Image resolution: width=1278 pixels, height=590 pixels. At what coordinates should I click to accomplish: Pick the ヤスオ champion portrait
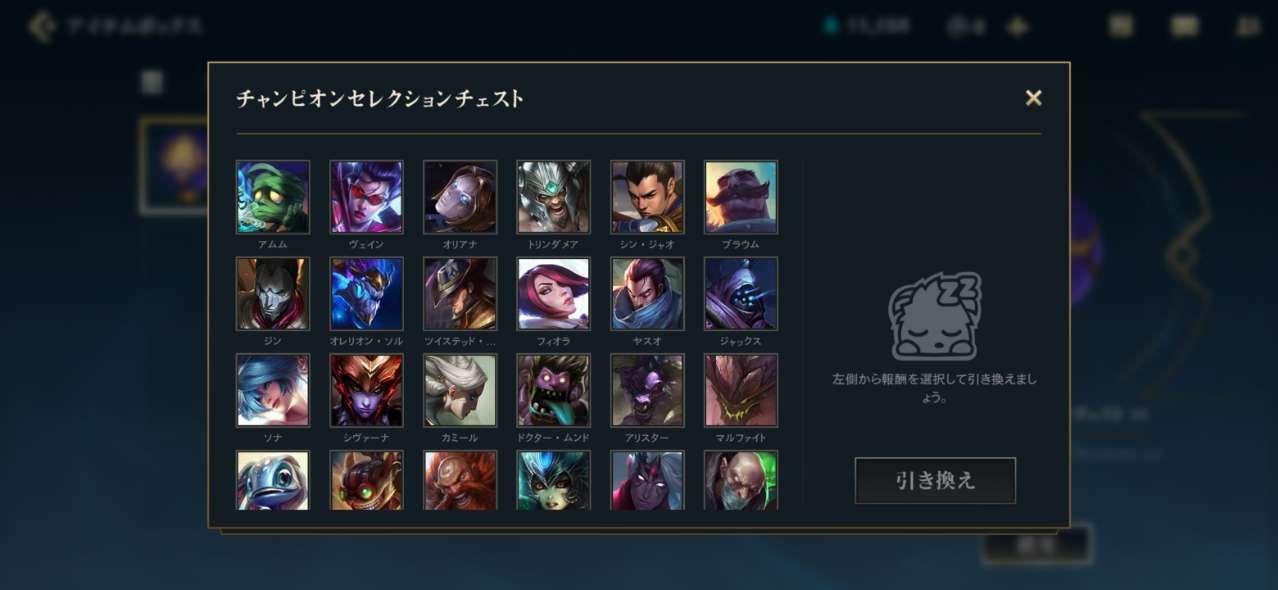tap(648, 294)
